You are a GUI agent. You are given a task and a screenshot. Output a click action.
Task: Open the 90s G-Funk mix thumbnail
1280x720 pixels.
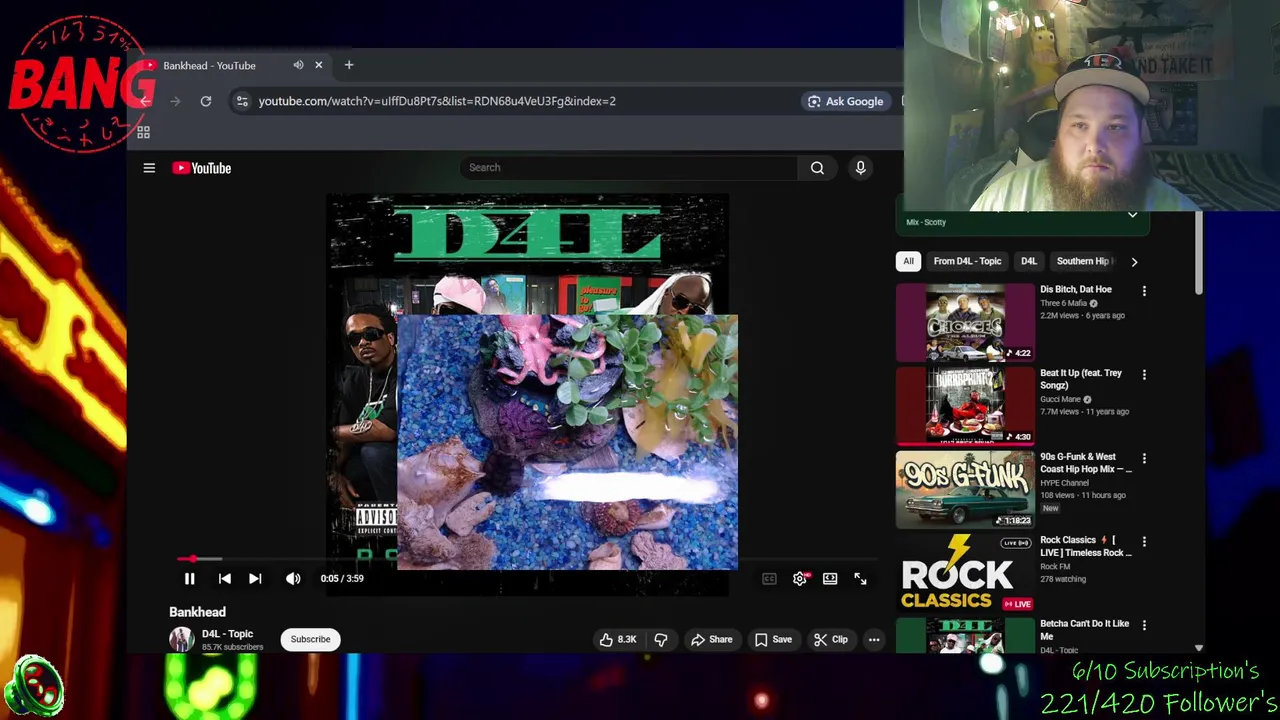click(x=965, y=489)
